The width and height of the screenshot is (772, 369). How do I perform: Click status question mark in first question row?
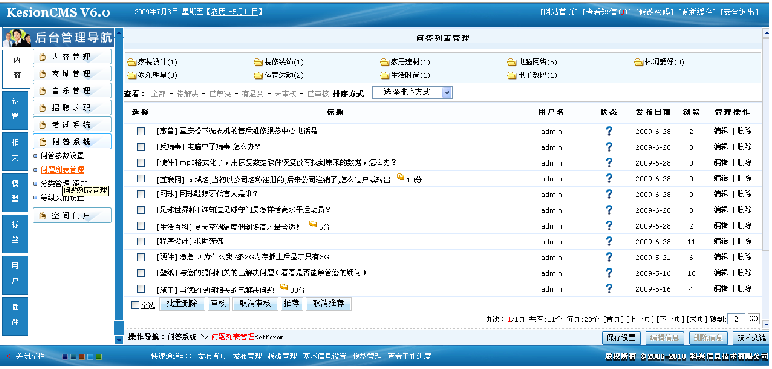click(609, 131)
